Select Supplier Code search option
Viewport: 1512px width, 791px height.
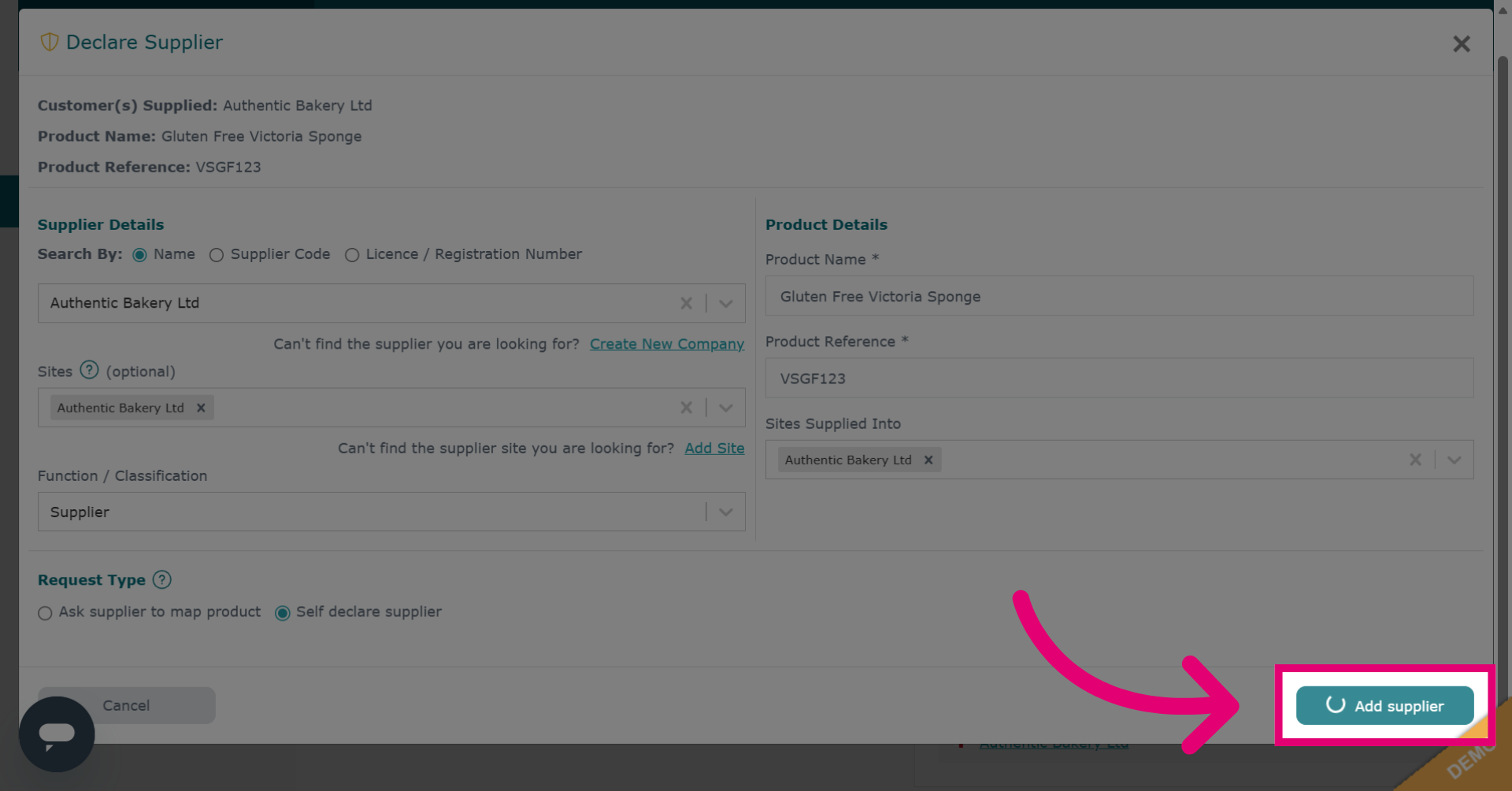point(217,255)
